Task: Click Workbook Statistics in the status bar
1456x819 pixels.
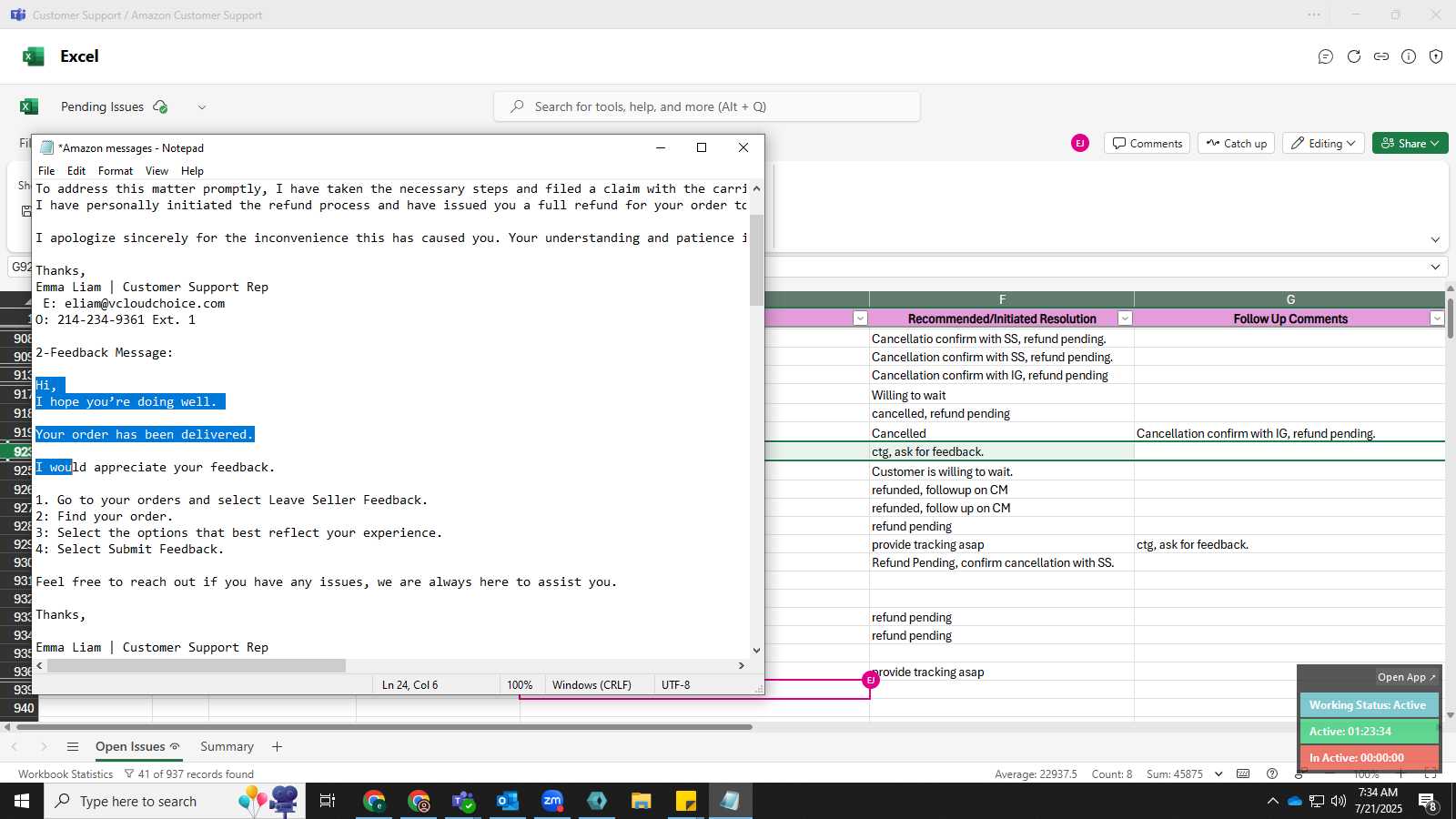Action: tap(65, 773)
